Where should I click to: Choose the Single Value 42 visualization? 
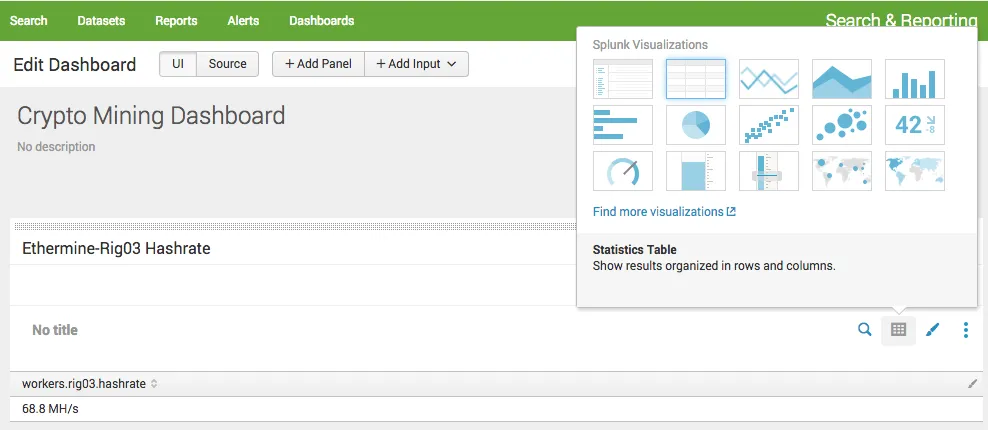[x=915, y=125]
